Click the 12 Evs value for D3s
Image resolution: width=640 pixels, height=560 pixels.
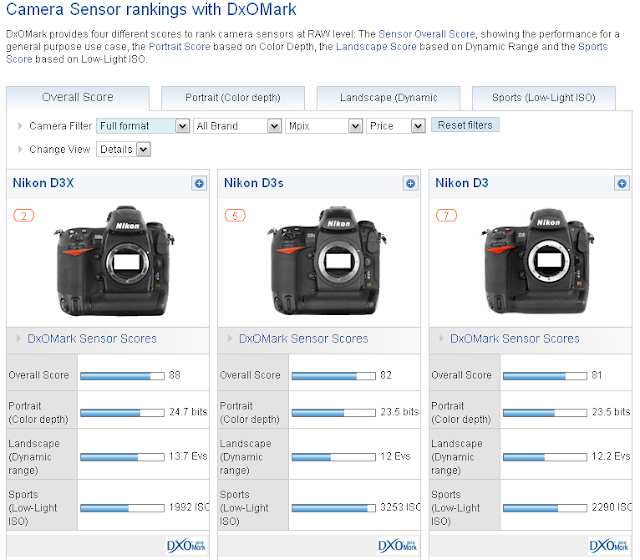tap(395, 456)
